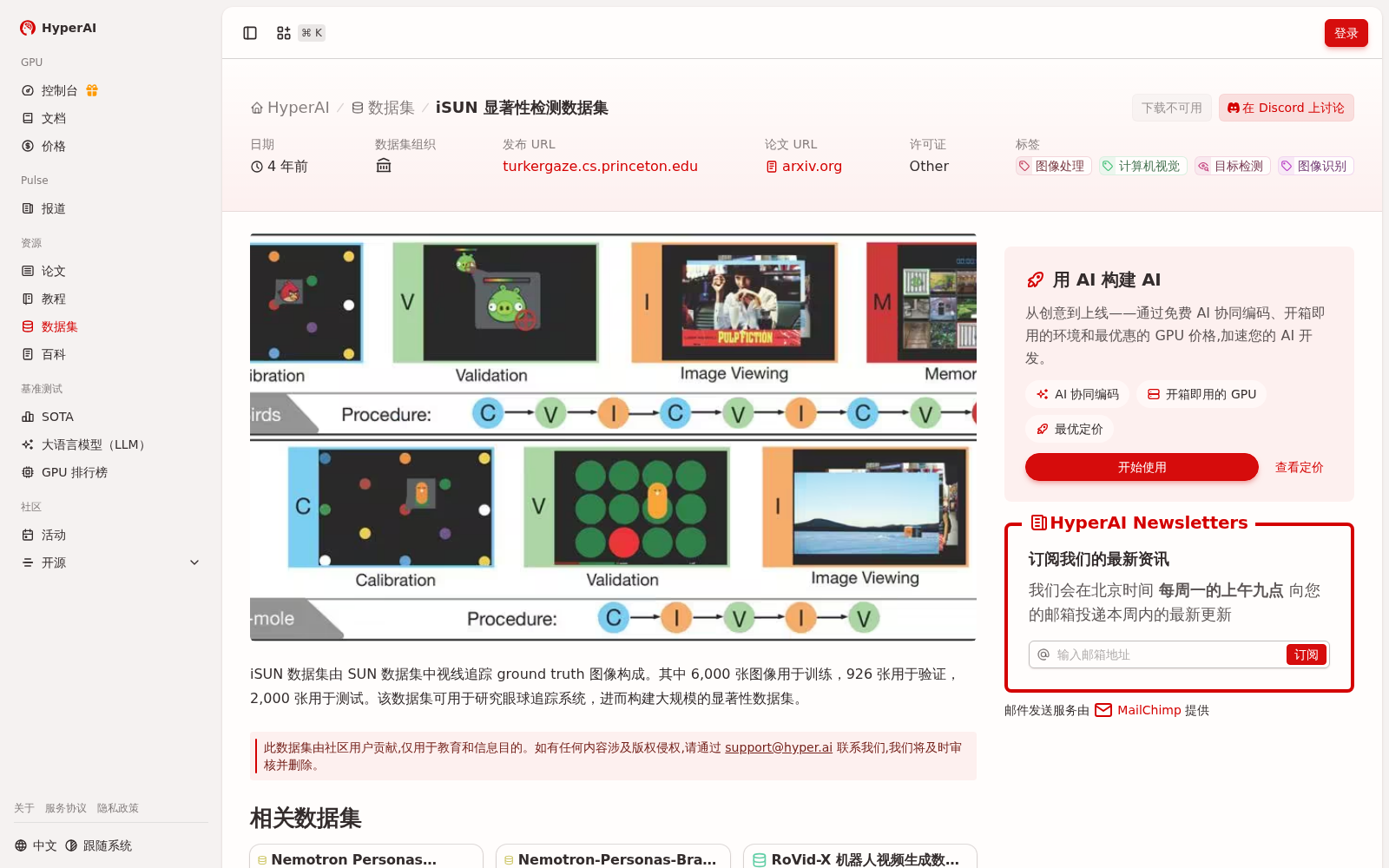Click the AI 协同编码 chip
The height and width of the screenshot is (868, 1389).
coord(1077,394)
